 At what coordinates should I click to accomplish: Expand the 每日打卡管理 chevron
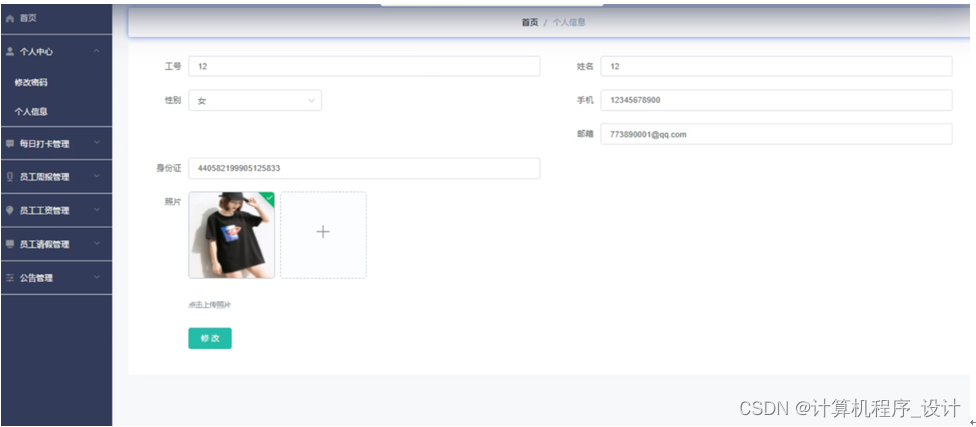coord(96,143)
